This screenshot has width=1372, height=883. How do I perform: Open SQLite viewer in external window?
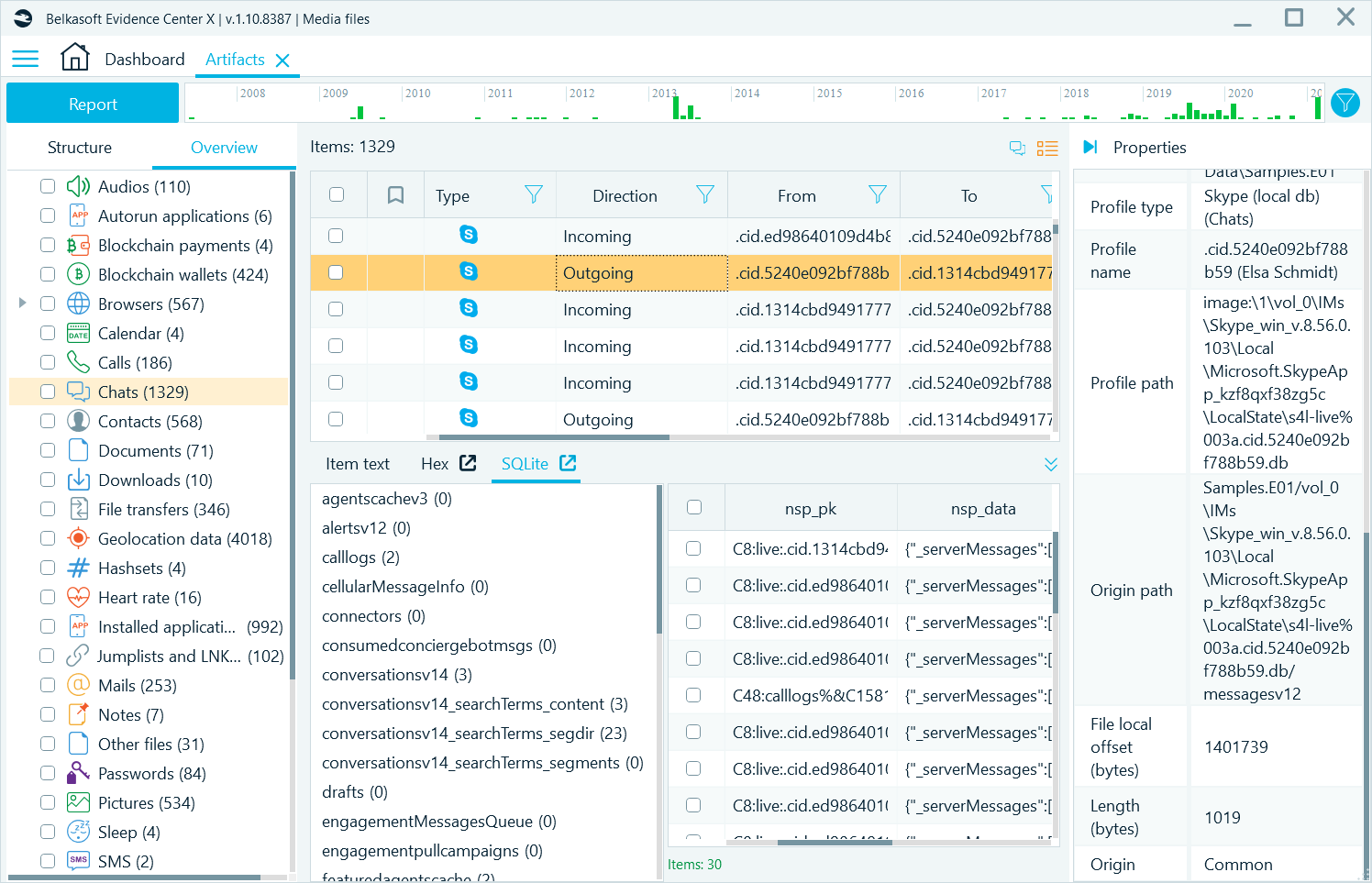[568, 463]
